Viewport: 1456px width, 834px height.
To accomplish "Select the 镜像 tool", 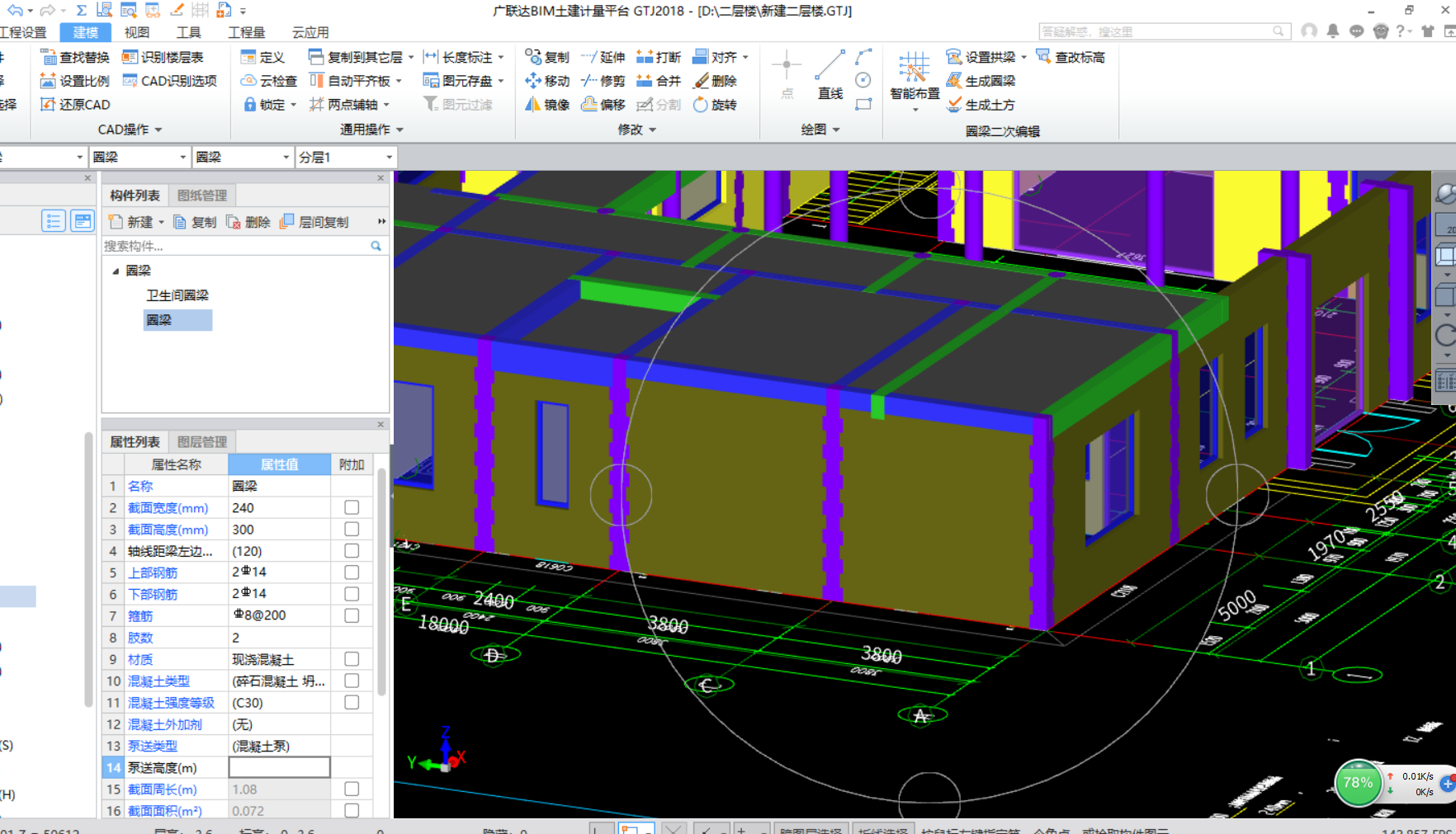I will [x=547, y=105].
